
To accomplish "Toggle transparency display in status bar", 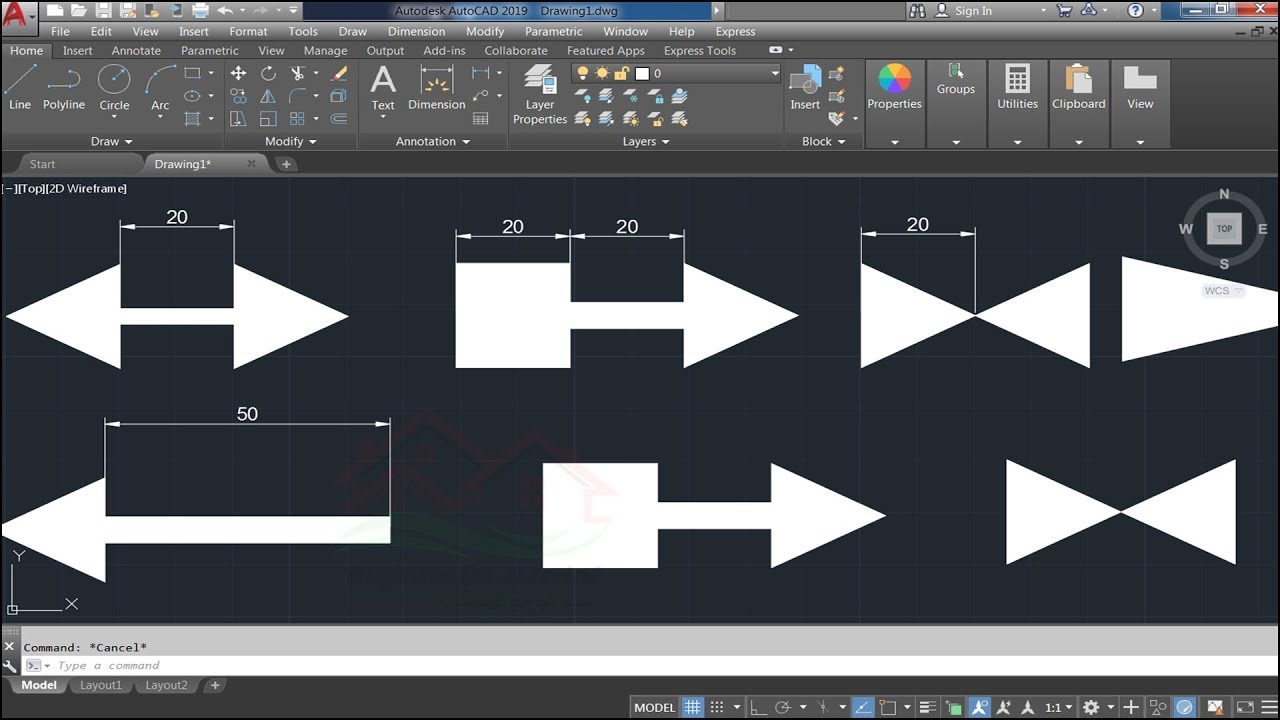I will coord(954,707).
